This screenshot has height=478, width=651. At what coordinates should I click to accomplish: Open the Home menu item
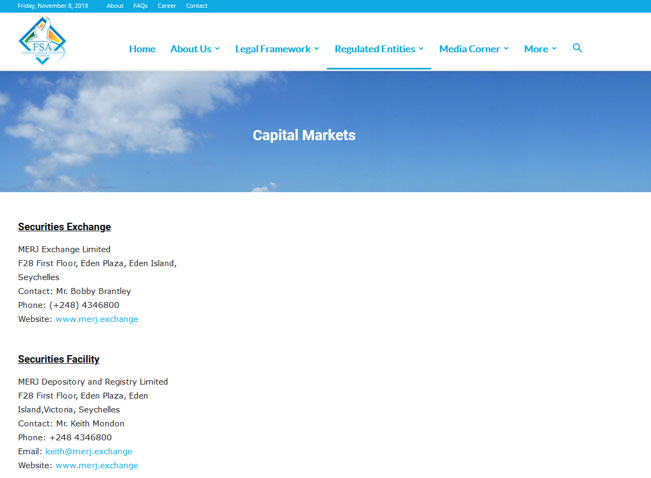(x=142, y=49)
